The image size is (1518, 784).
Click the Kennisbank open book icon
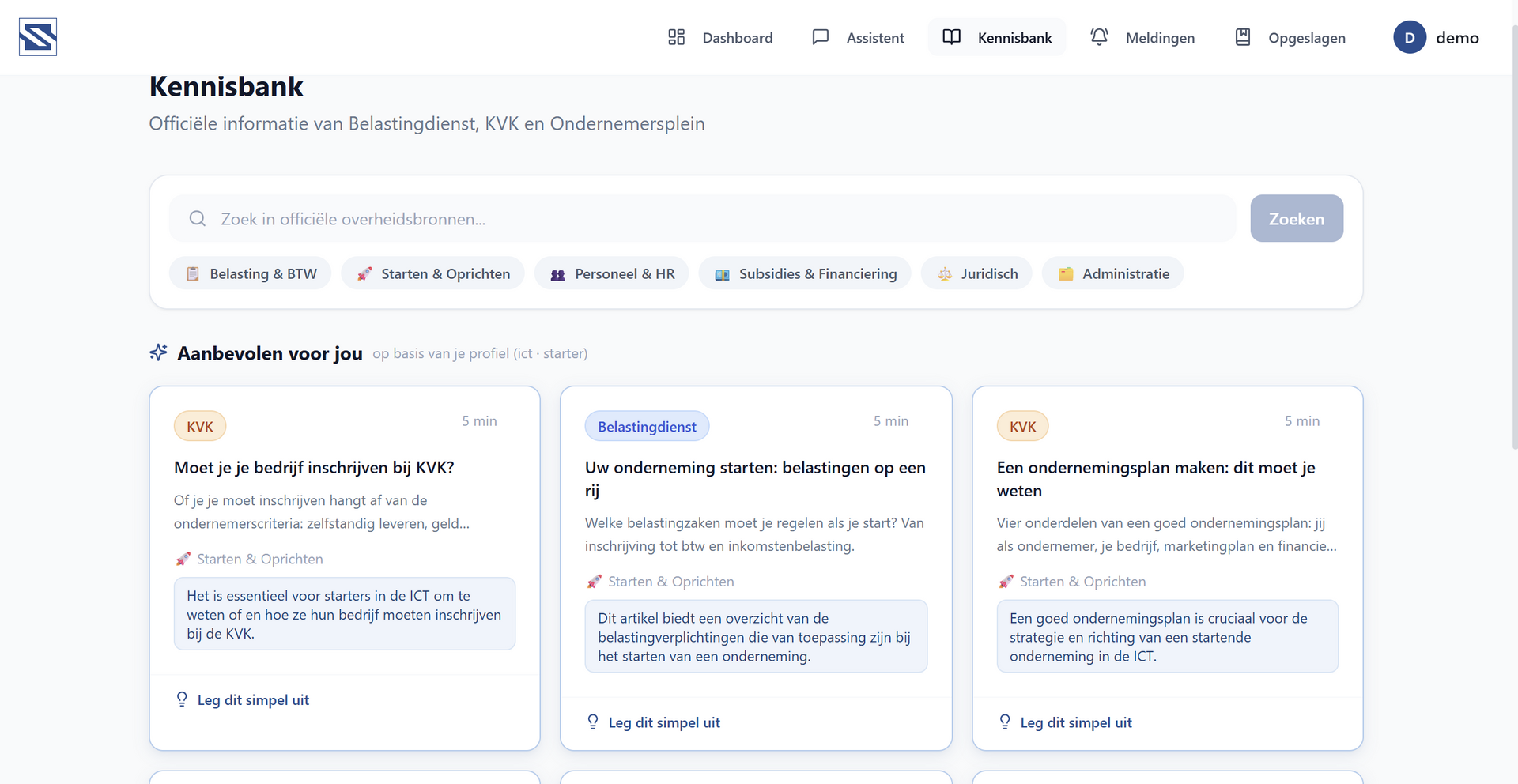952,37
